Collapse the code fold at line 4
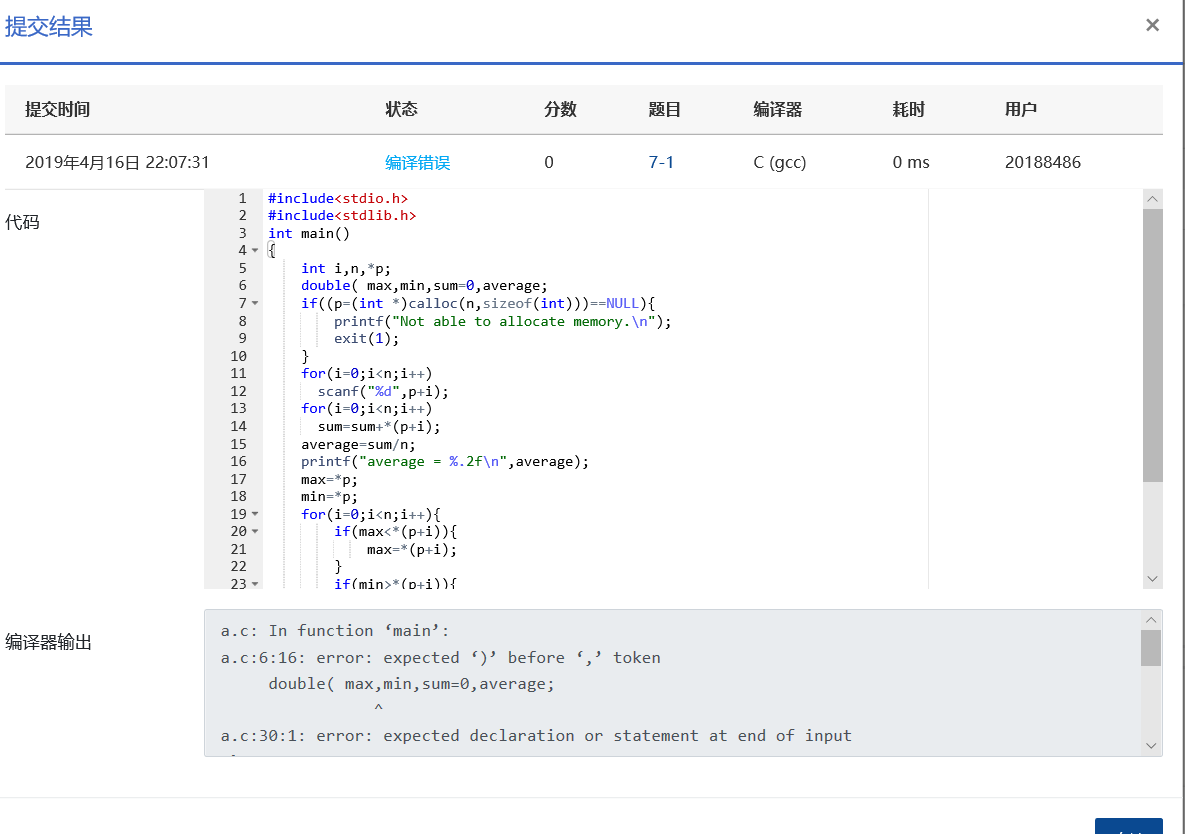Image resolution: width=1185 pixels, height=834 pixels. (x=255, y=251)
